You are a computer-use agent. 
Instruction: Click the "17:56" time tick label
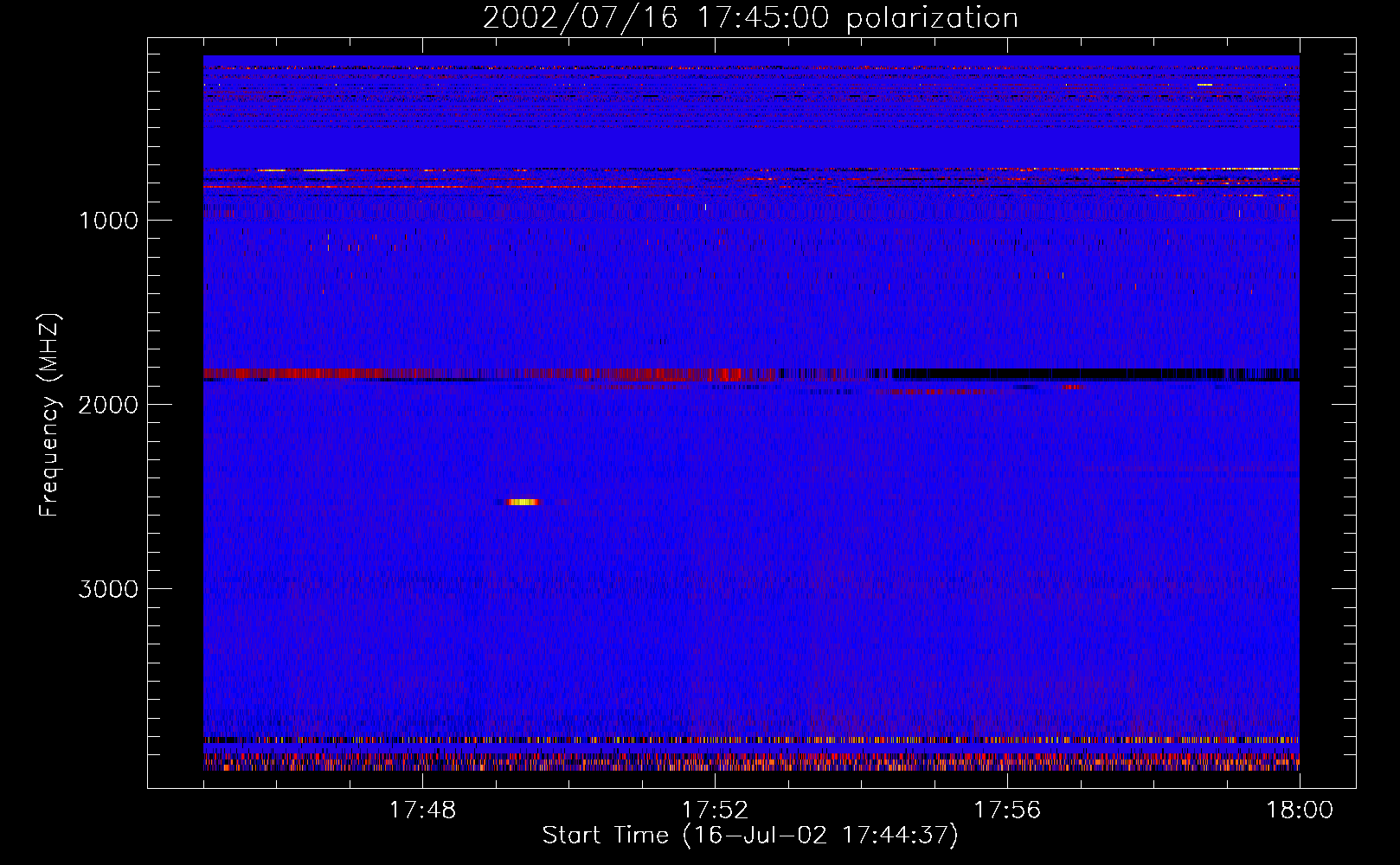pyautogui.click(x=1007, y=811)
